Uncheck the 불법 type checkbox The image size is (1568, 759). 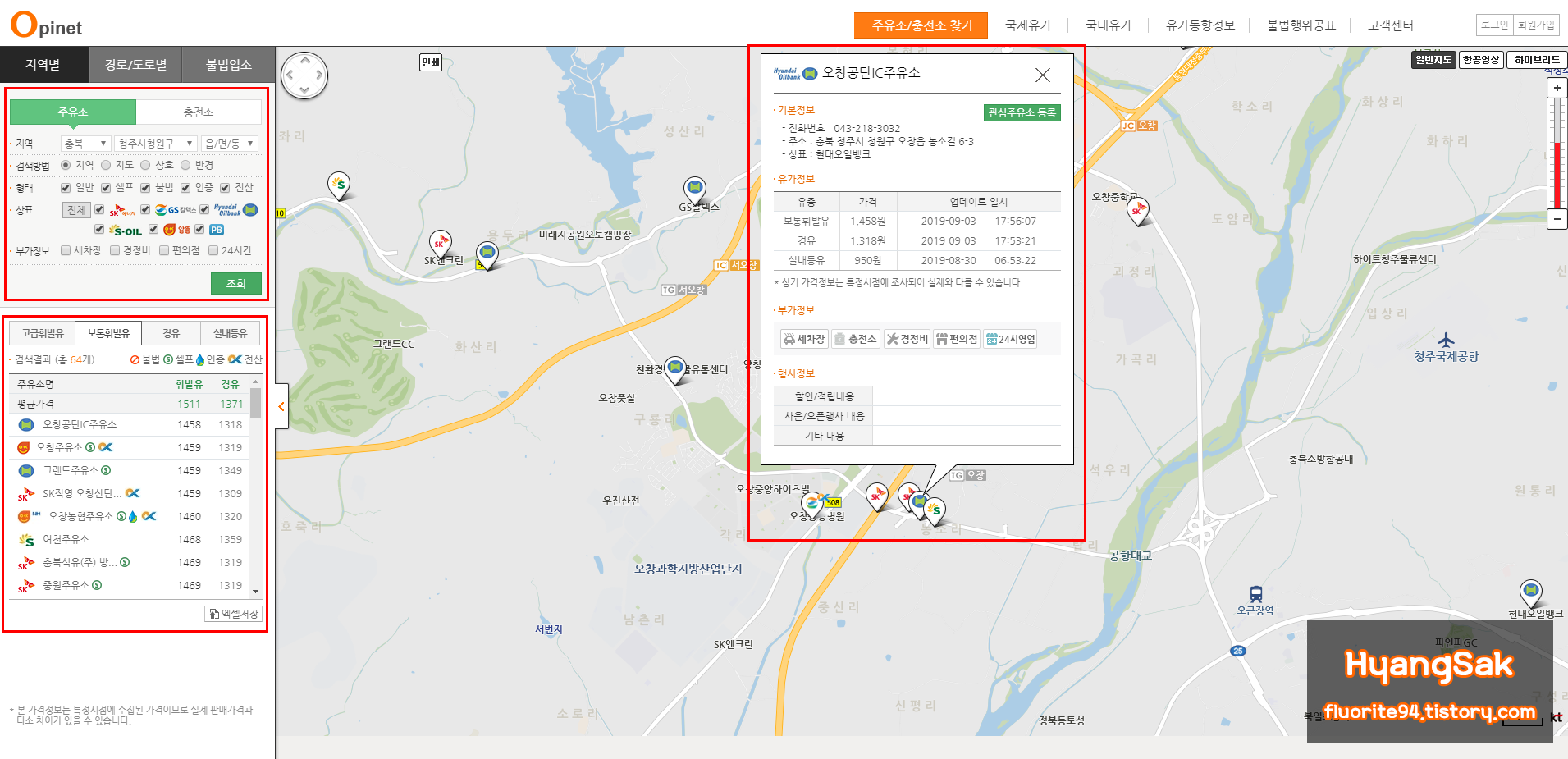(x=145, y=188)
